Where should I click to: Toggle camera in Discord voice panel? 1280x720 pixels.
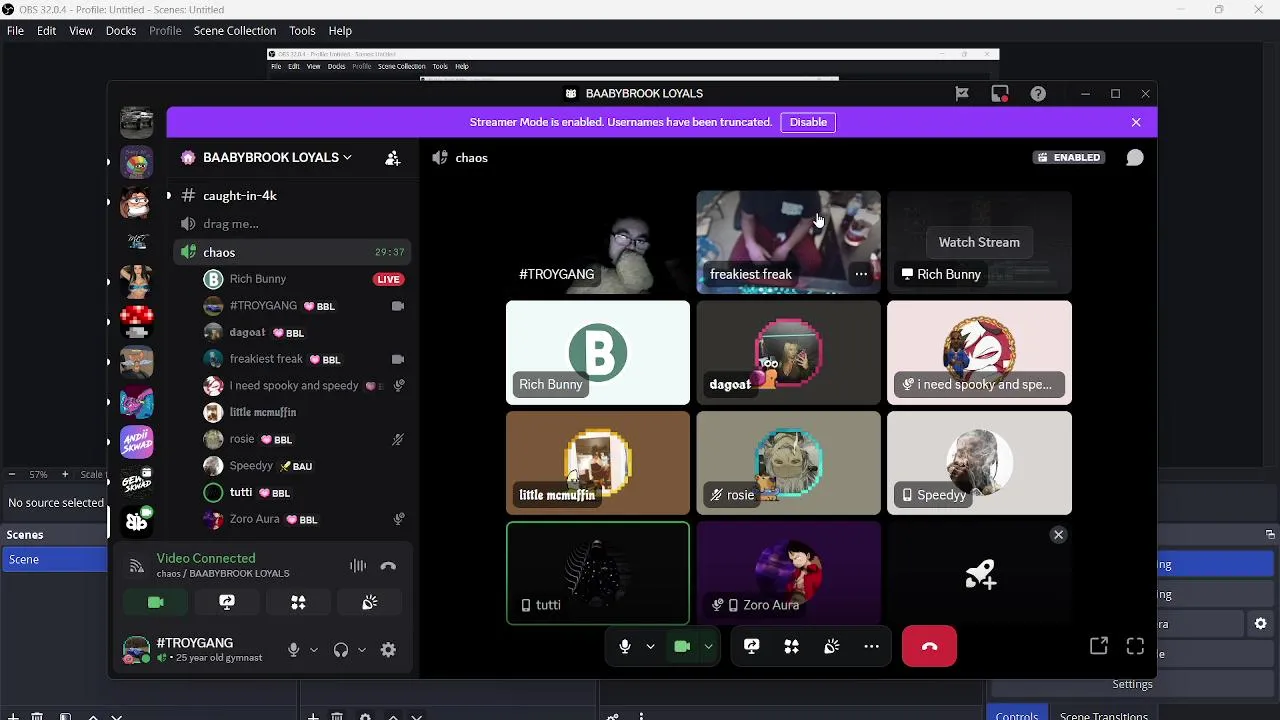(155, 602)
